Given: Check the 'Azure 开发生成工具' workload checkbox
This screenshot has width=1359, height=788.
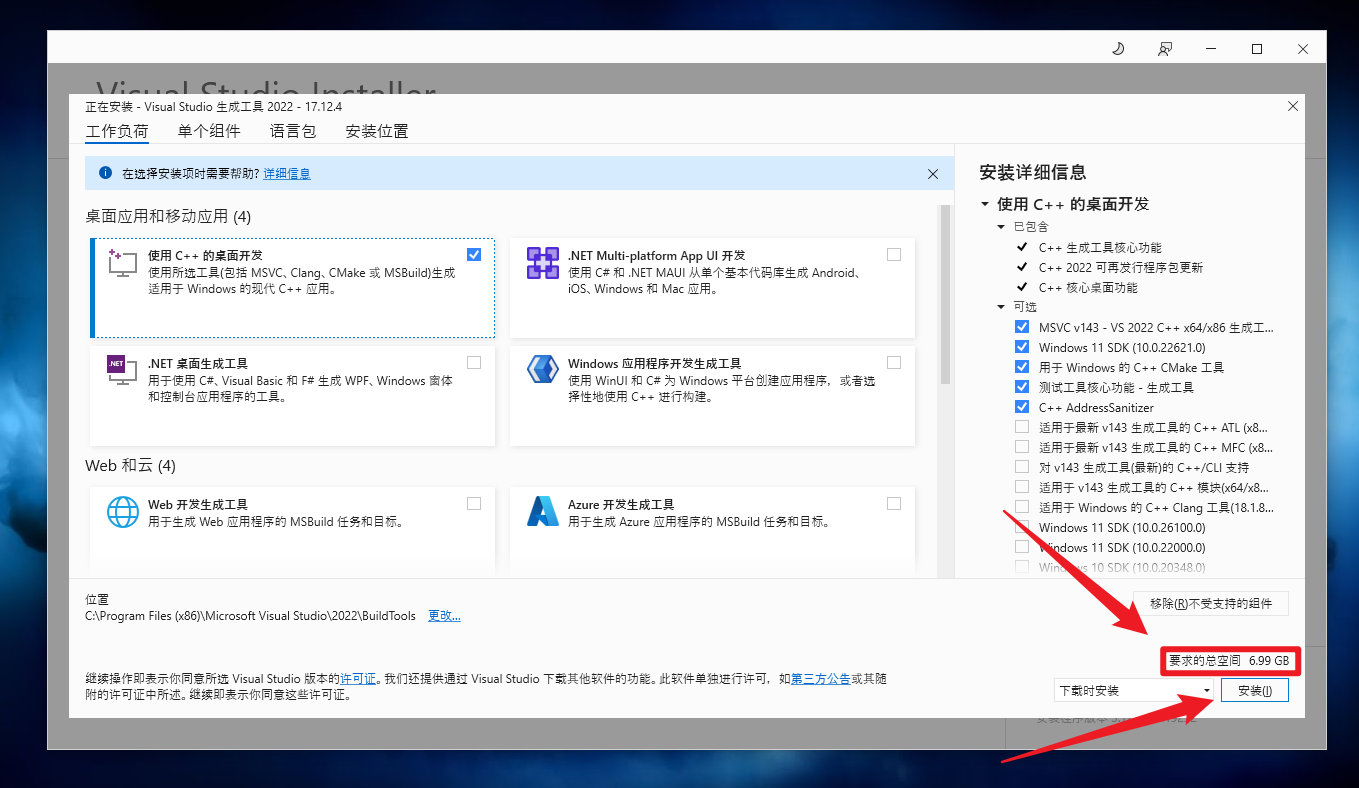Looking at the screenshot, I should click(894, 504).
